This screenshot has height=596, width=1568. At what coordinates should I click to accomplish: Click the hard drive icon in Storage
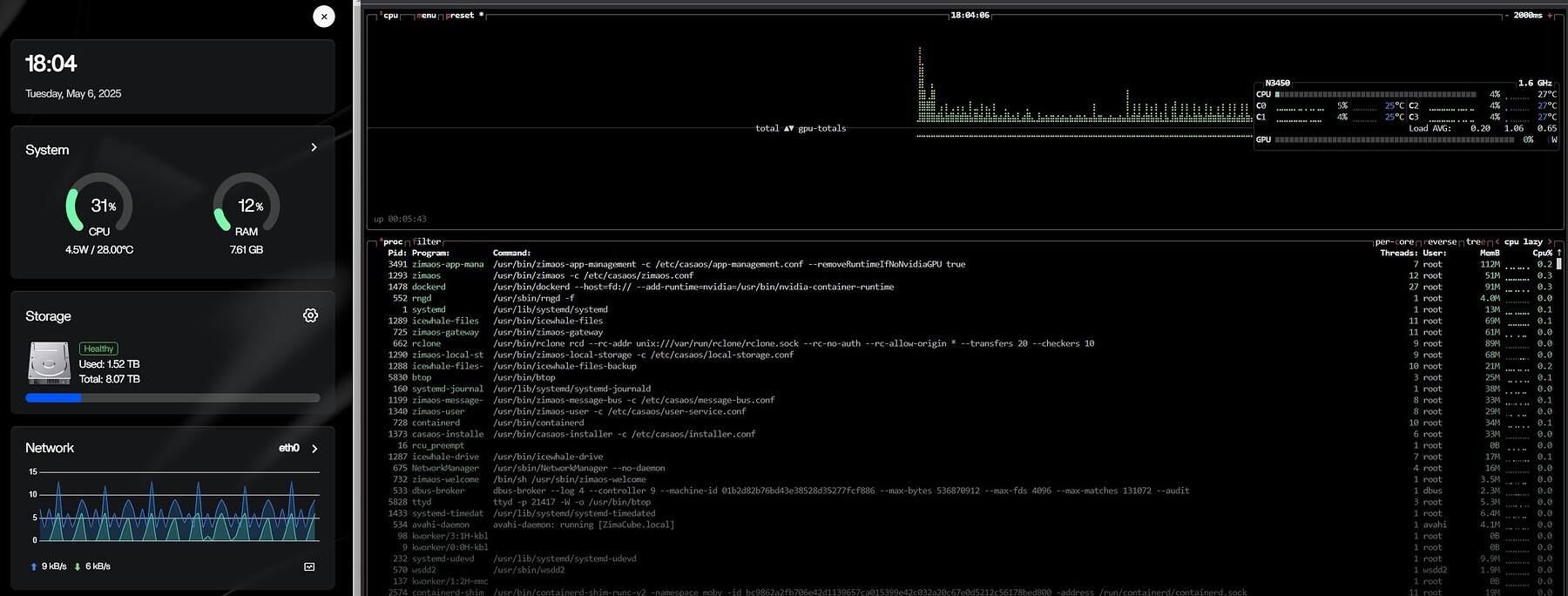50,362
